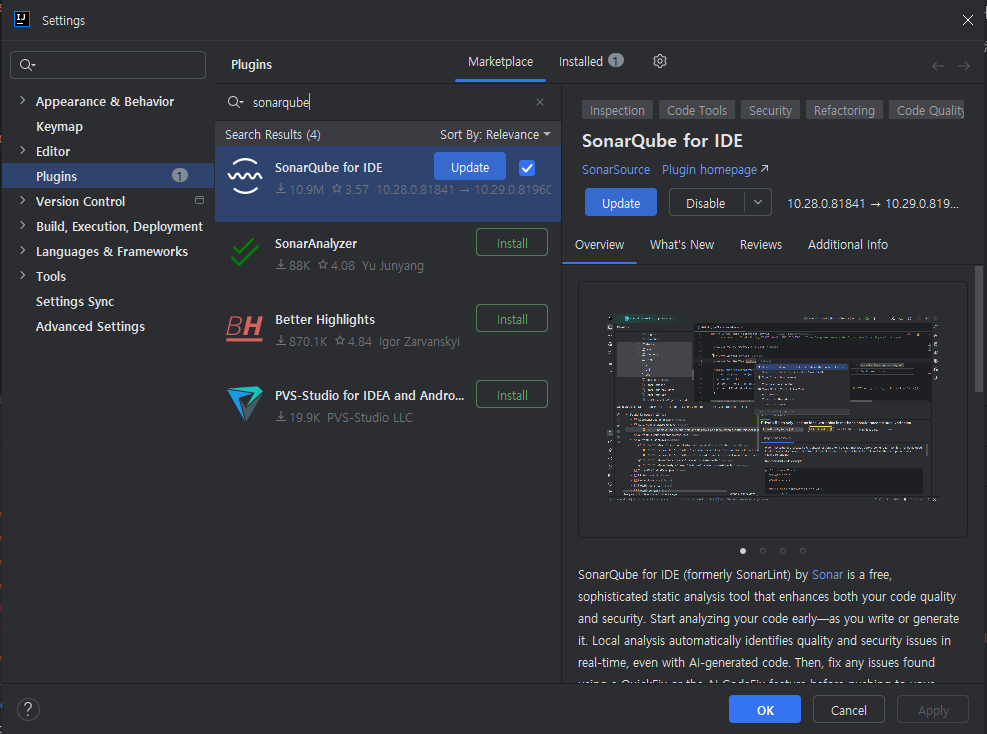Viewport: 987px width, 734px height.
Task: Close the Settings dialog window
Action: coord(967,20)
